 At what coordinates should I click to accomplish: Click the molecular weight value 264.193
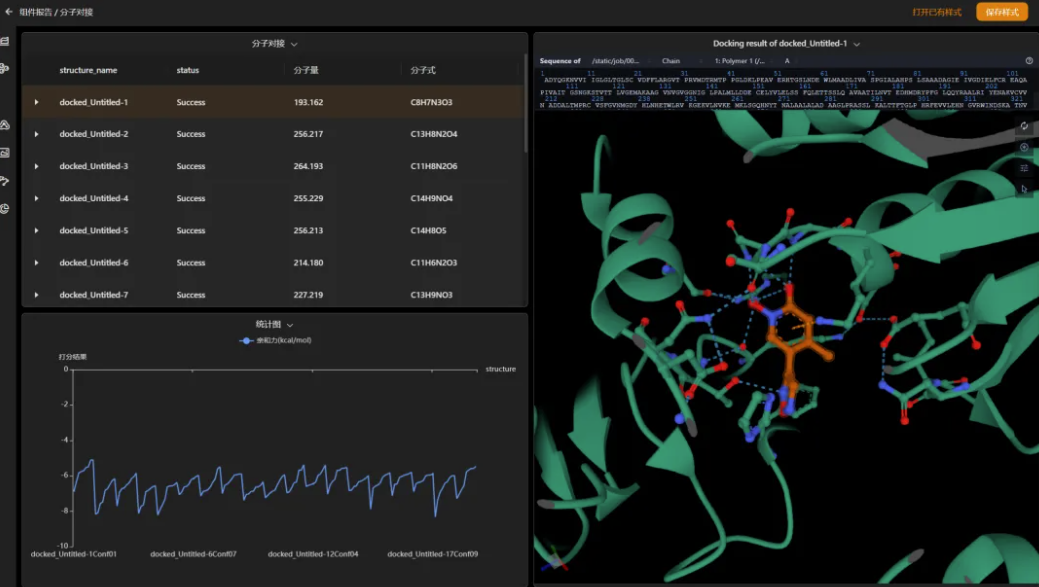point(308,166)
